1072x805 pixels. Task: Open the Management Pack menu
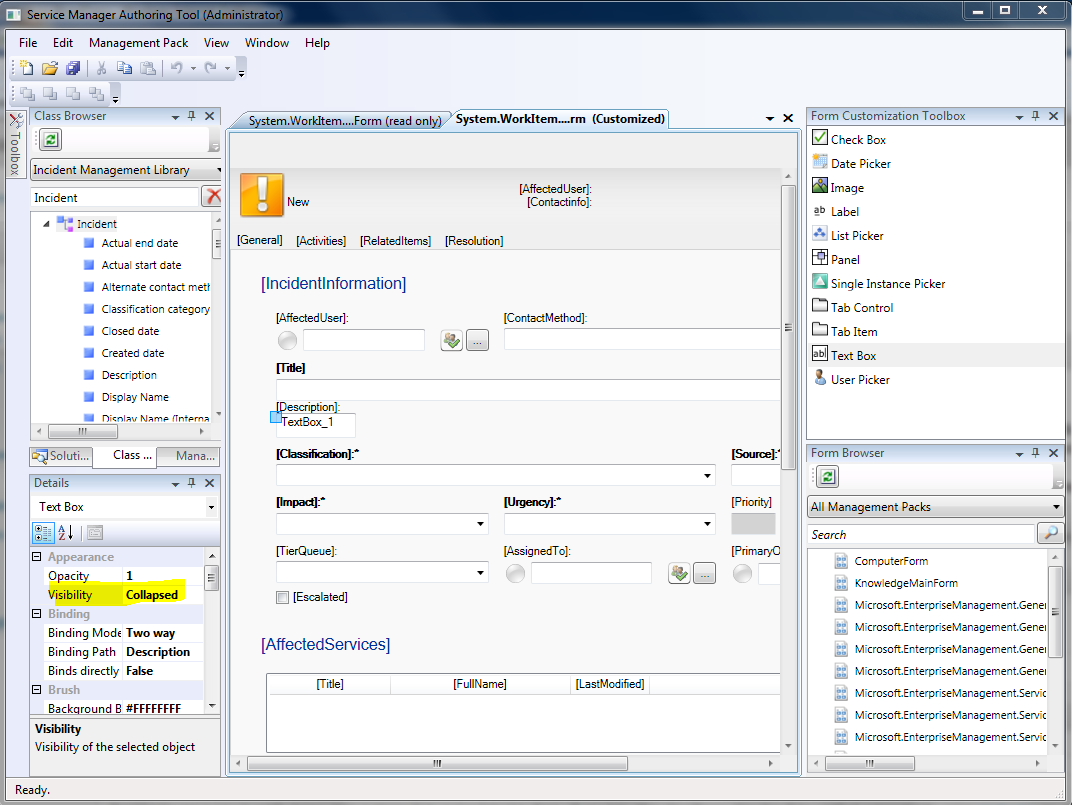[138, 42]
